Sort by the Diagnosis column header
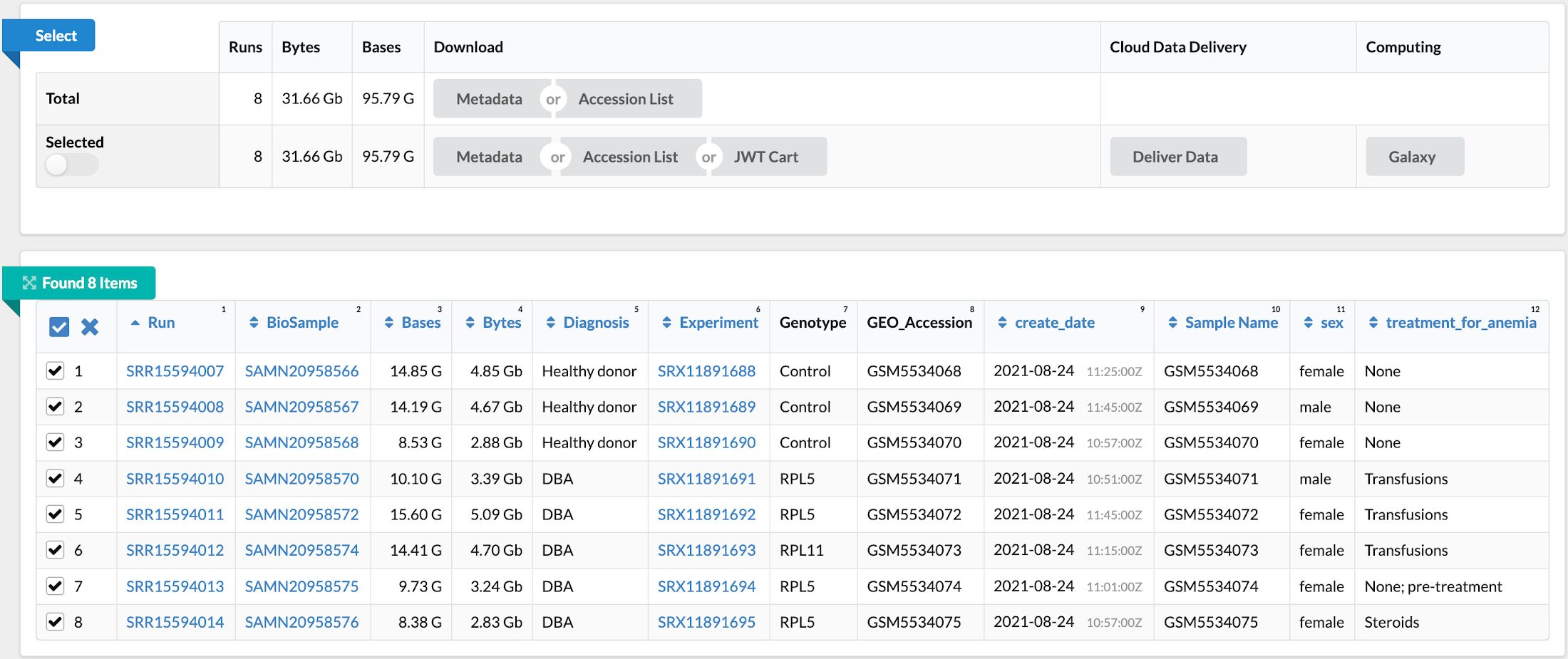Viewport: 1568px width, 659px height. pyautogui.click(x=596, y=323)
